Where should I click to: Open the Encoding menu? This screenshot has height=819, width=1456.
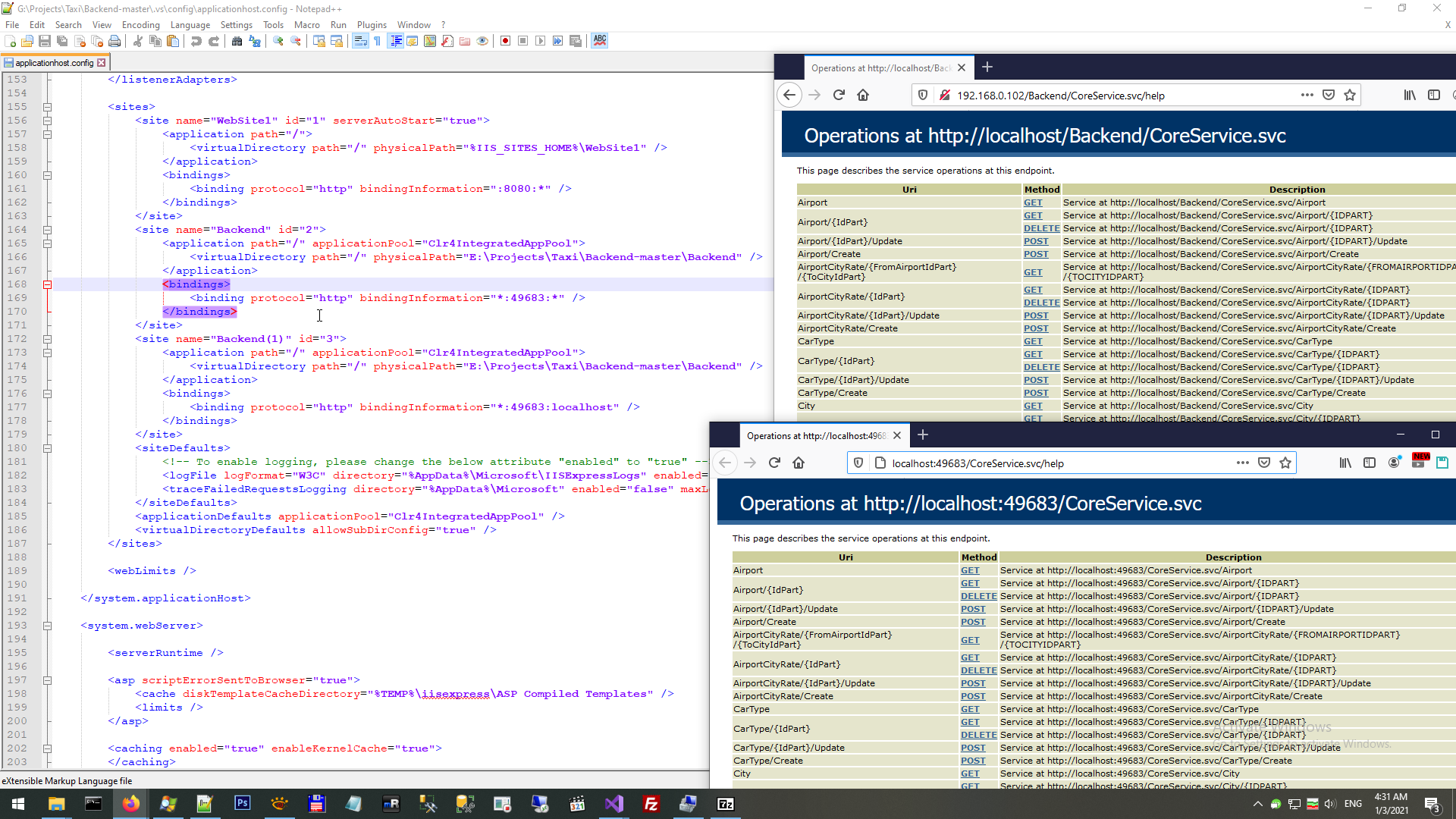[x=141, y=25]
